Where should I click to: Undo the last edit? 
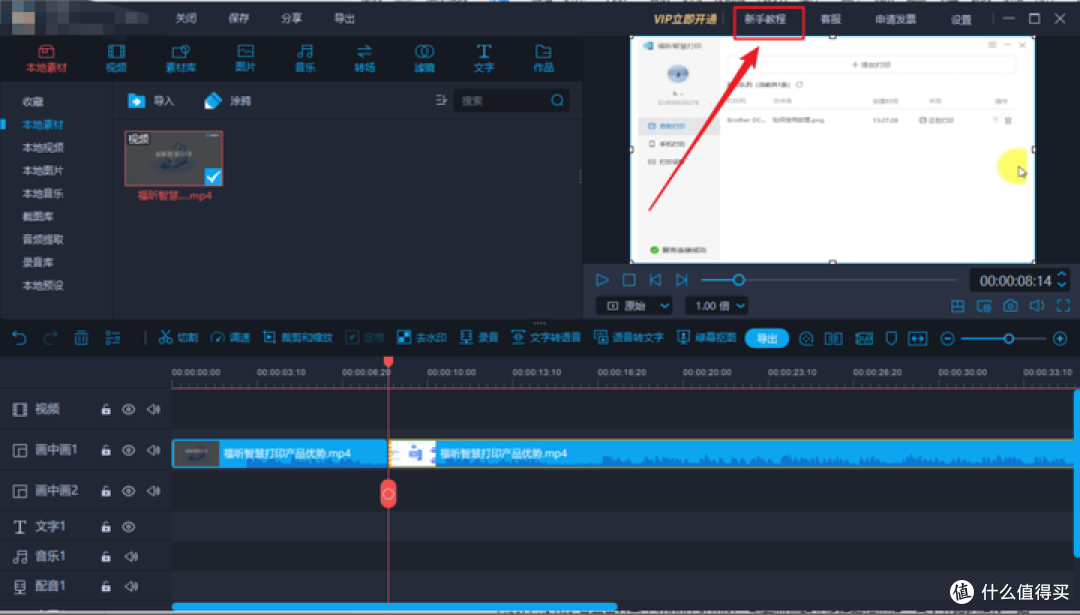coord(19,338)
